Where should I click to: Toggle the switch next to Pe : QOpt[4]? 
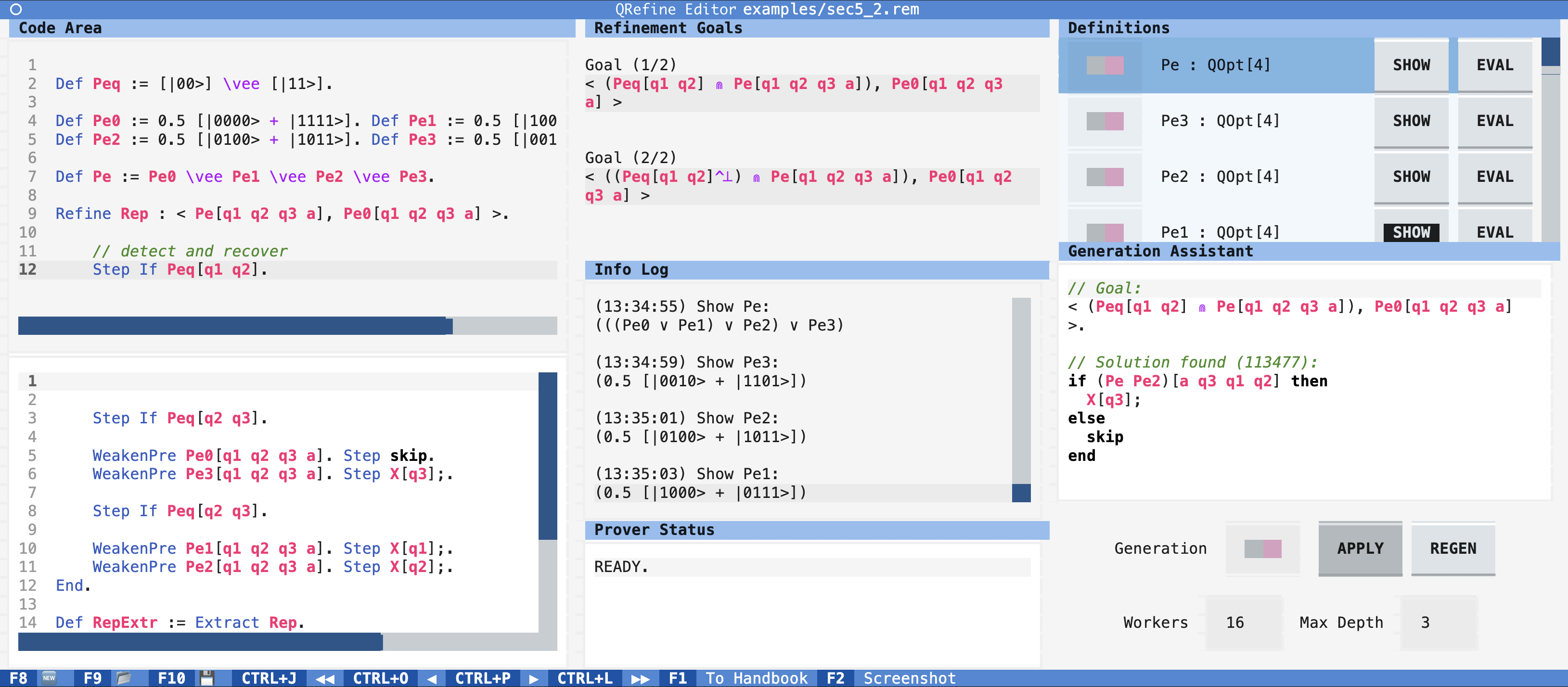pyautogui.click(x=1105, y=65)
